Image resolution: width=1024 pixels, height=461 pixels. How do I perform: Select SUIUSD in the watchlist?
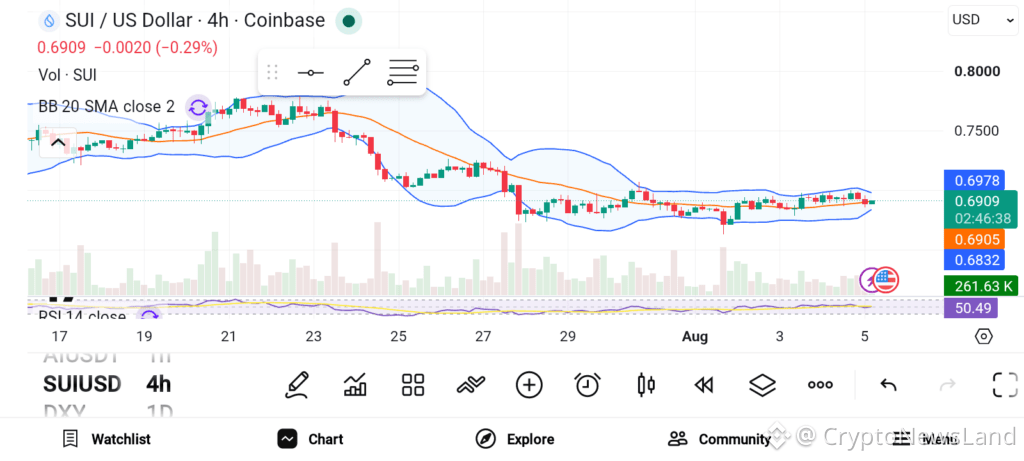click(x=82, y=384)
